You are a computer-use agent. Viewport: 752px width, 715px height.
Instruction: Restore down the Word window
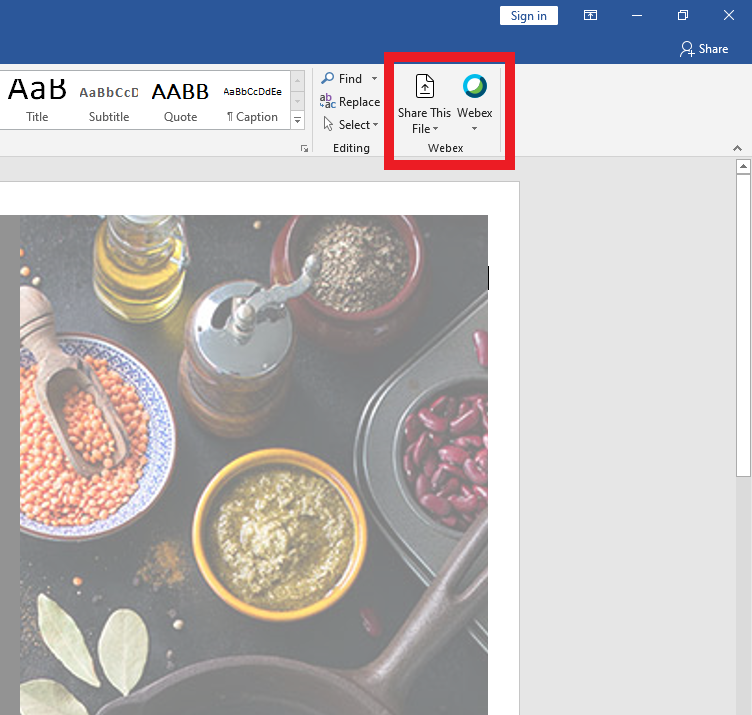[683, 15]
